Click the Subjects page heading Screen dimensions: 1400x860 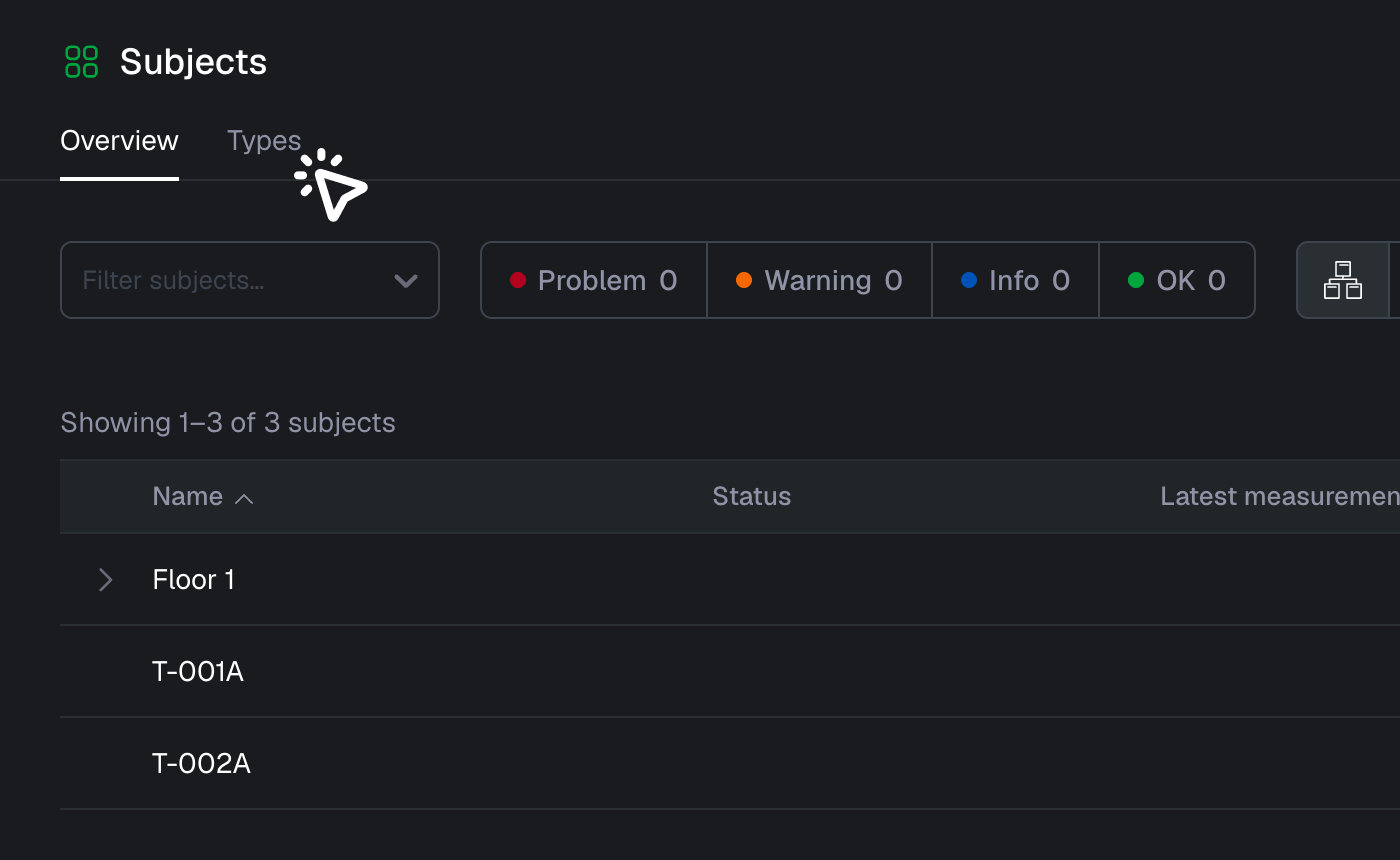coord(193,62)
